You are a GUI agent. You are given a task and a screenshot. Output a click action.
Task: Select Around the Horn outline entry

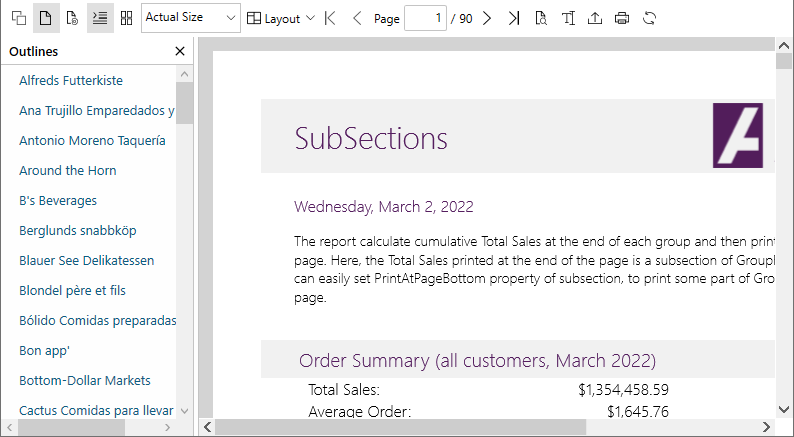tap(67, 171)
